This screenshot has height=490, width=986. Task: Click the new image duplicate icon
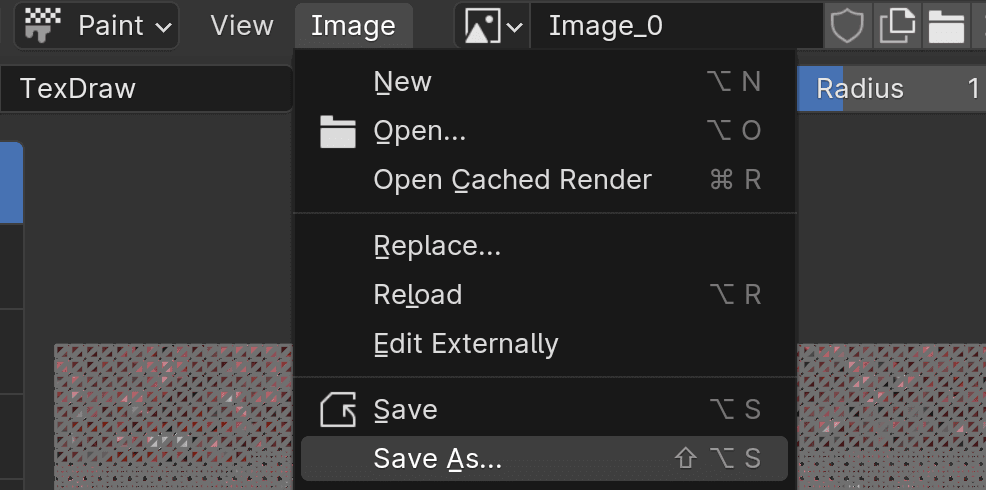click(x=897, y=26)
